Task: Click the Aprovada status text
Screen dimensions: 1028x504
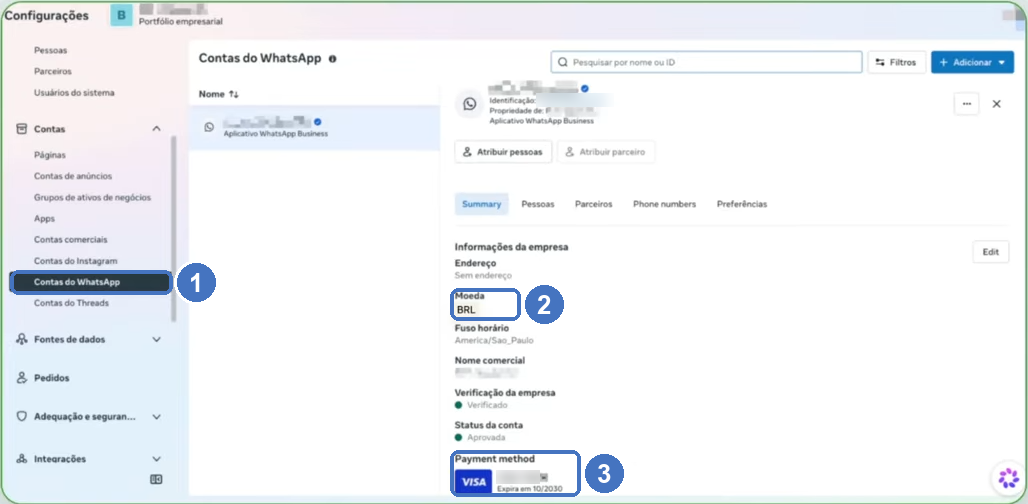Action: click(x=486, y=437)
